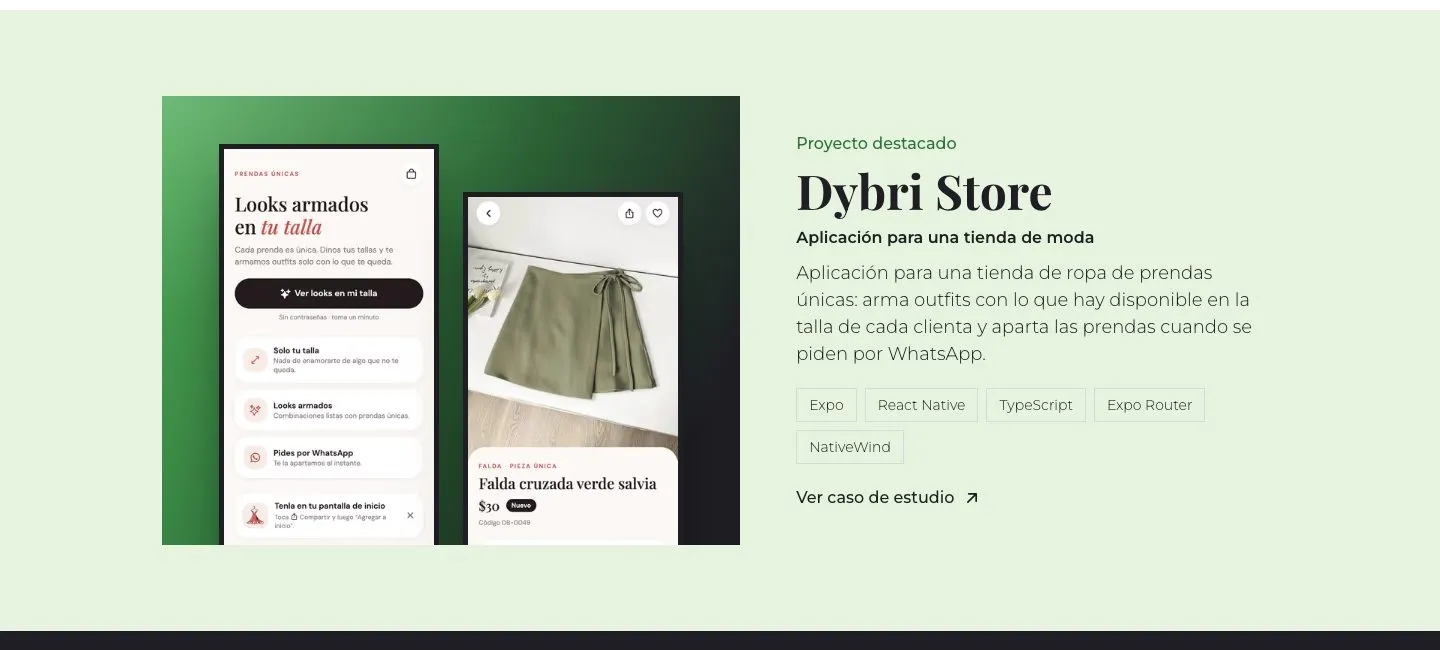This screenshot has height=650, width=1440.
Task: Click the NativeWind tag
Action: pyautogui.click(x=850, y=447)
